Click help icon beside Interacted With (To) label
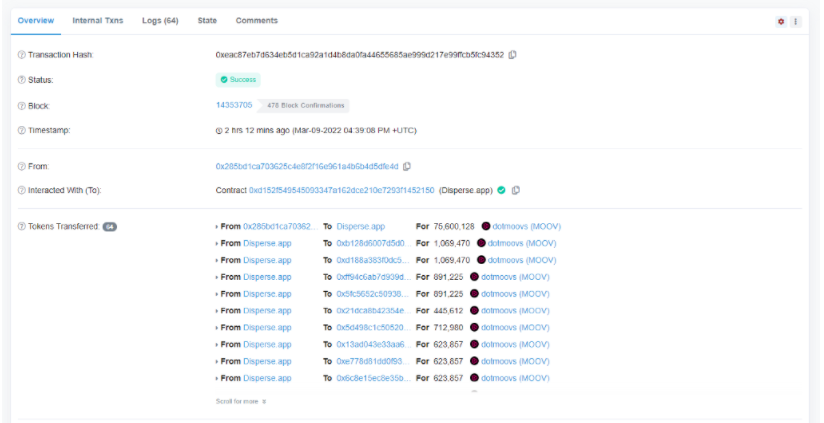 (22, 190)
